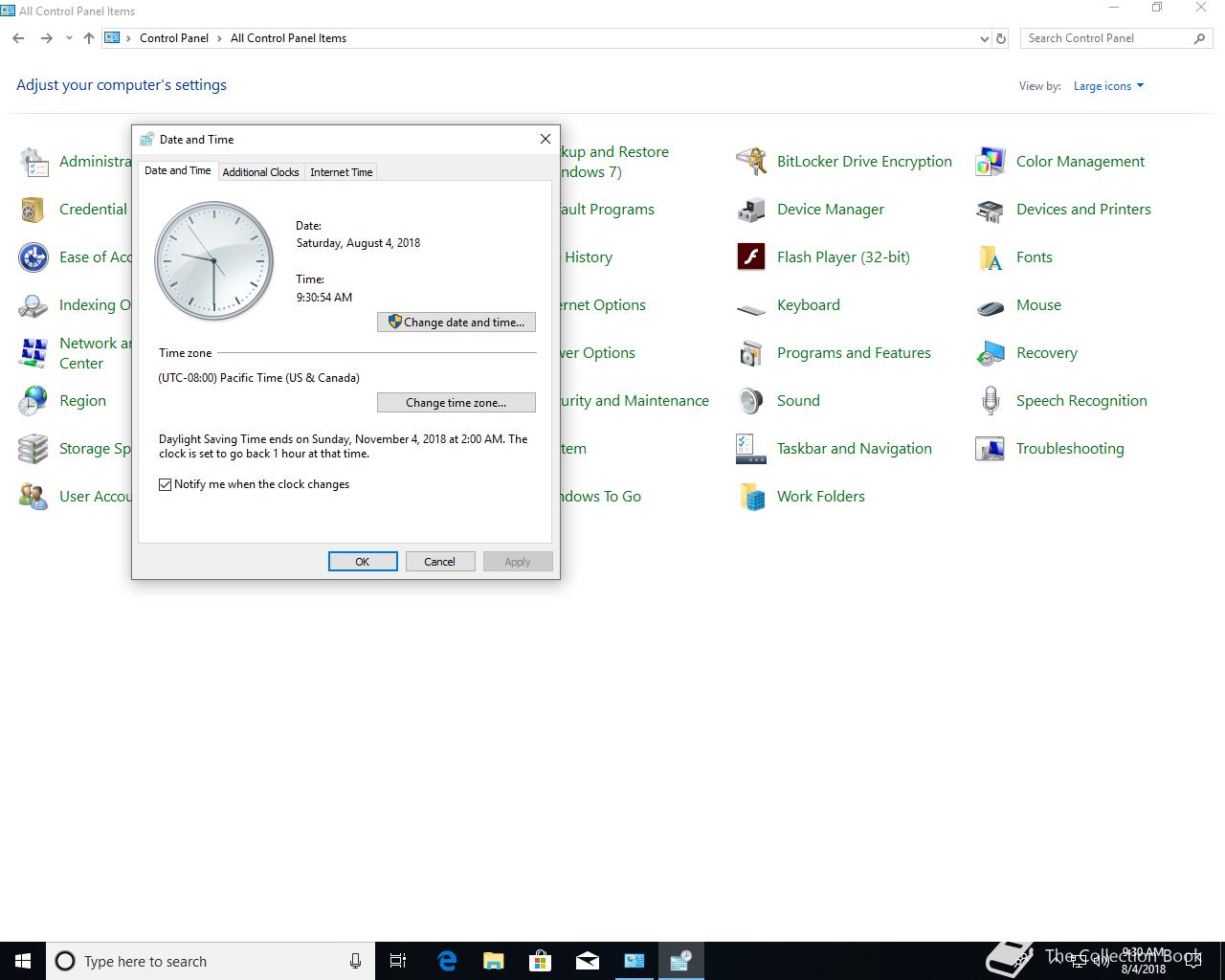Open the Color Management icon
The image size is (1225, 980).
pyautogui.click(x=991, y=162)
